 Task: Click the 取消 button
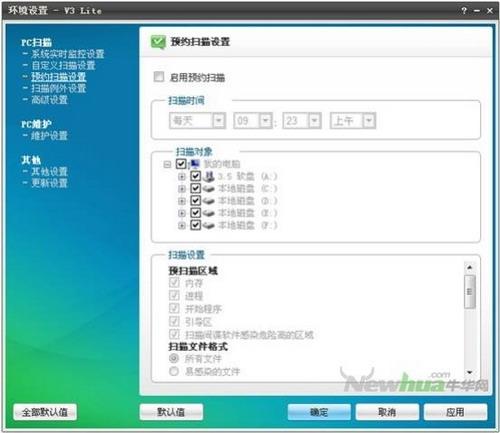(387, 412)
